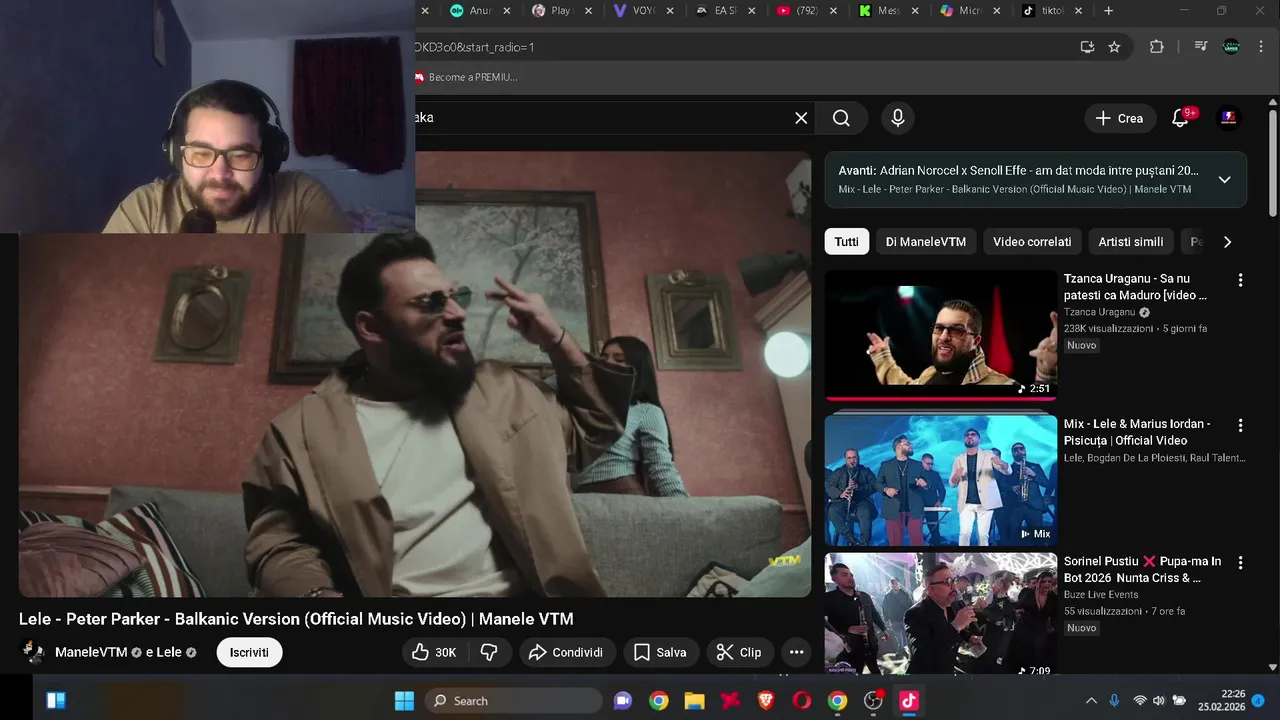Open the 'Become a PREMIU...' bookmark
This screenshot has height=720, width=1280.
point(466,77)
